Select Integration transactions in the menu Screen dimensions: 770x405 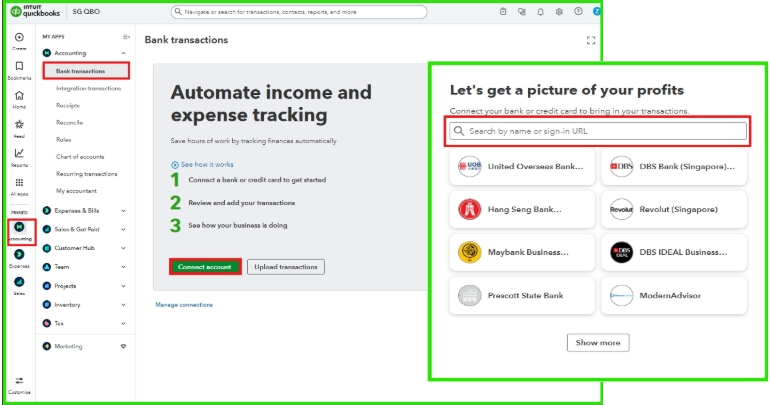pos(88,88)
